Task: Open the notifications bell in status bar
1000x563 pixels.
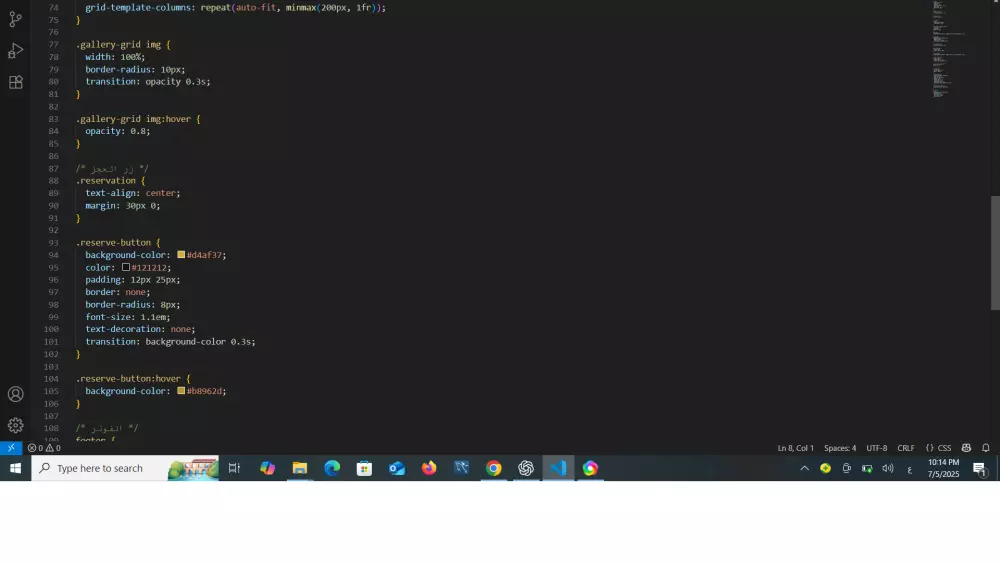Action: pos(985,448)
